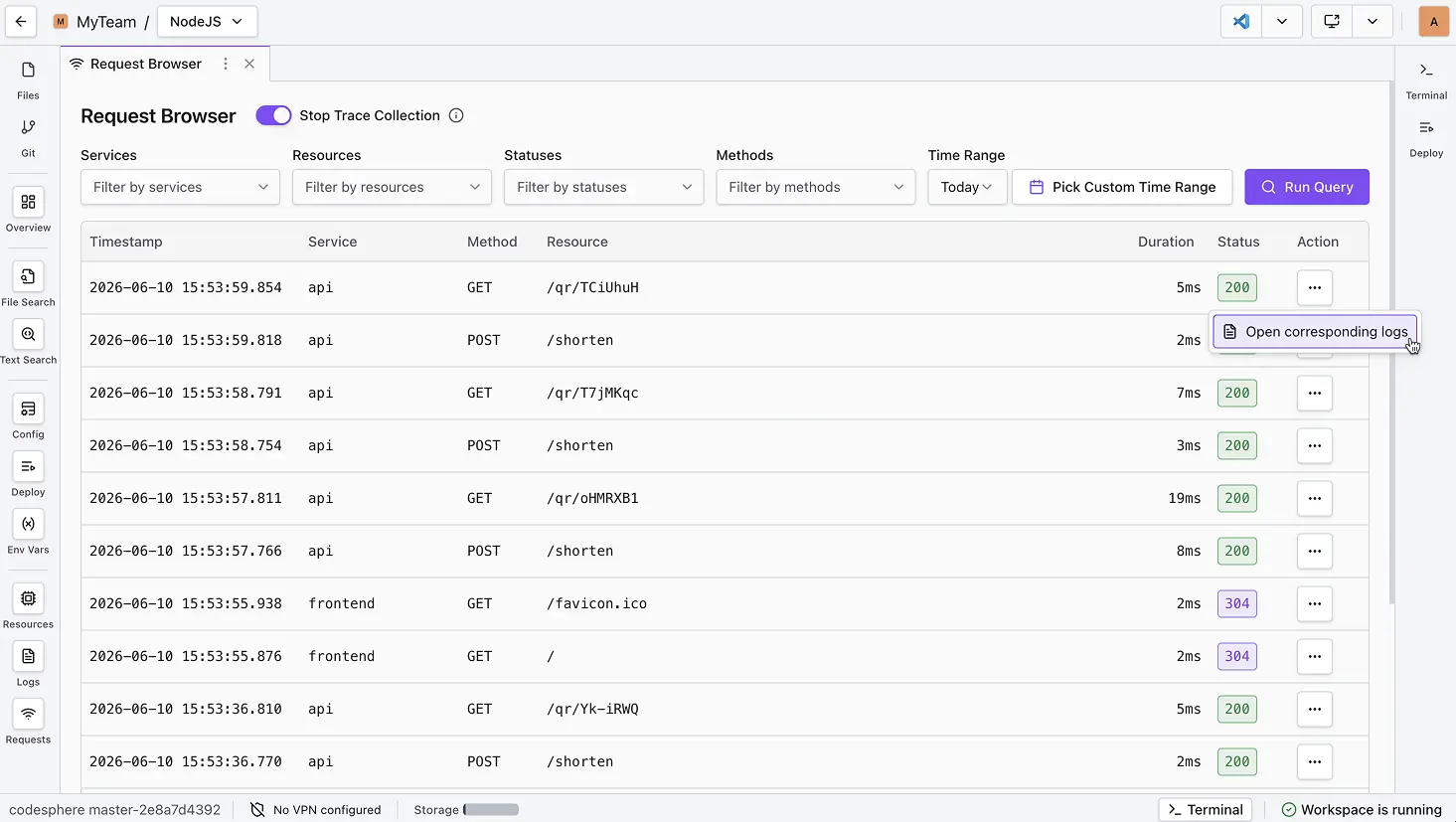Click the Terminal button in status bar
Screen dimensions: 1456x822
click(x=1205, y=810)
